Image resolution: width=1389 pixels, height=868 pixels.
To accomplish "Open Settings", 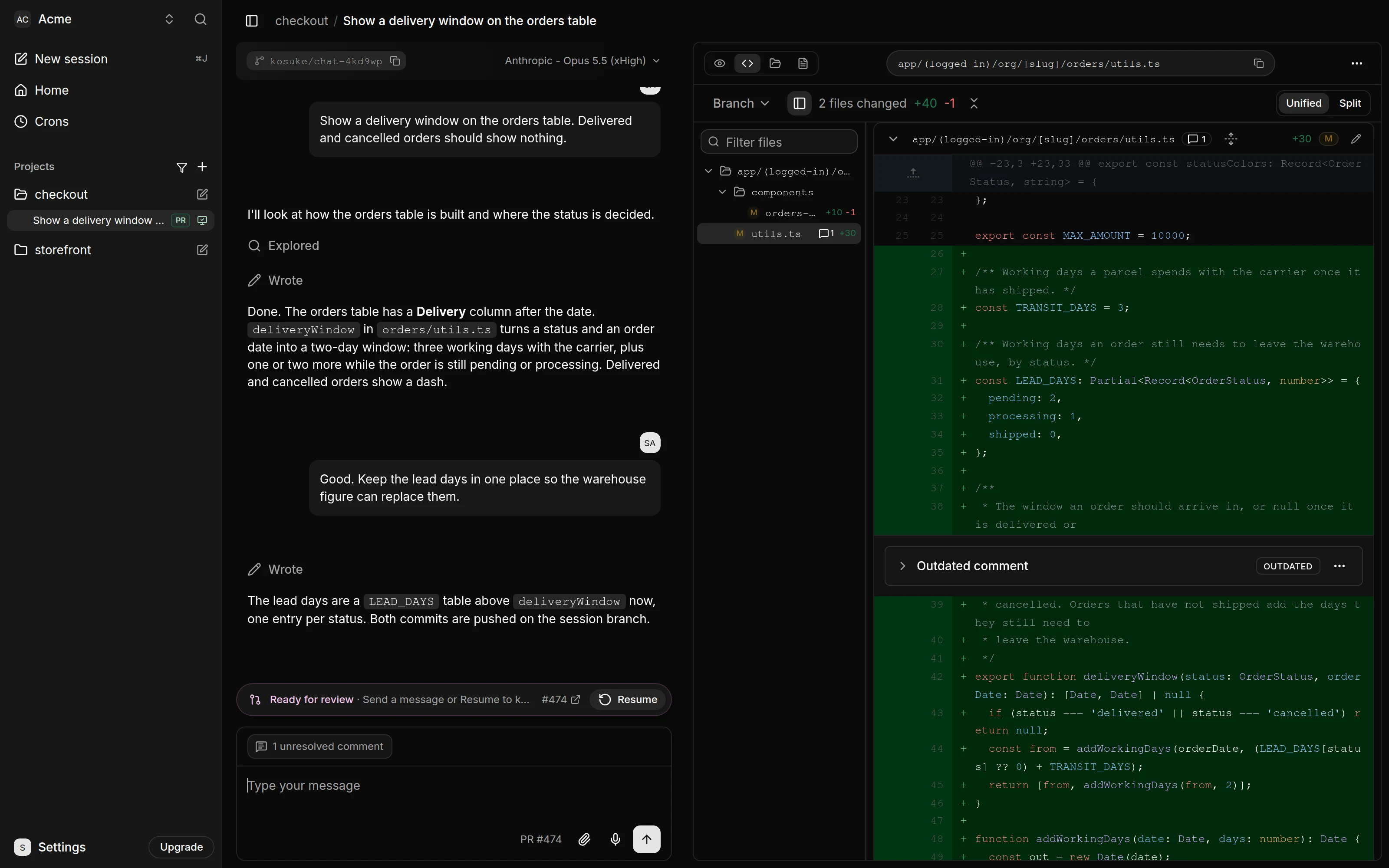I will coord(50,847).
